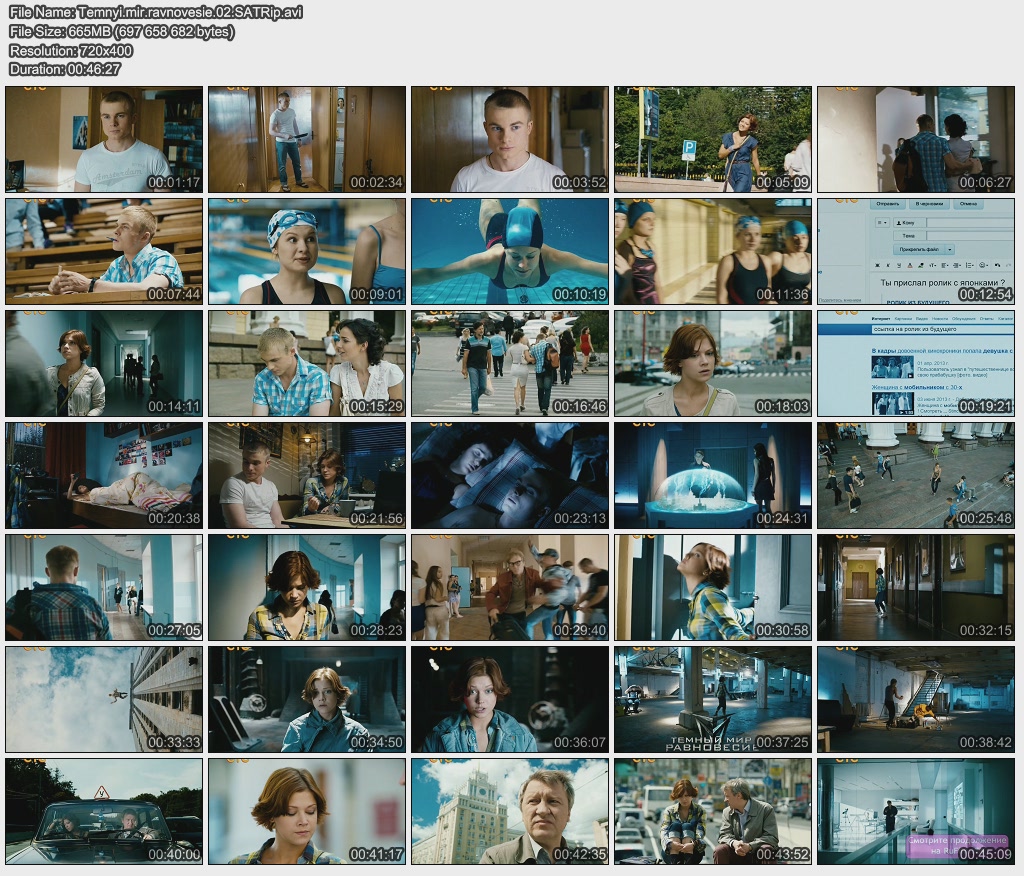The height and width of the screenshot is (876, 1024).
Task: Click 'В черновики' drafts button in email frame
Action: [x=929, y=204]
